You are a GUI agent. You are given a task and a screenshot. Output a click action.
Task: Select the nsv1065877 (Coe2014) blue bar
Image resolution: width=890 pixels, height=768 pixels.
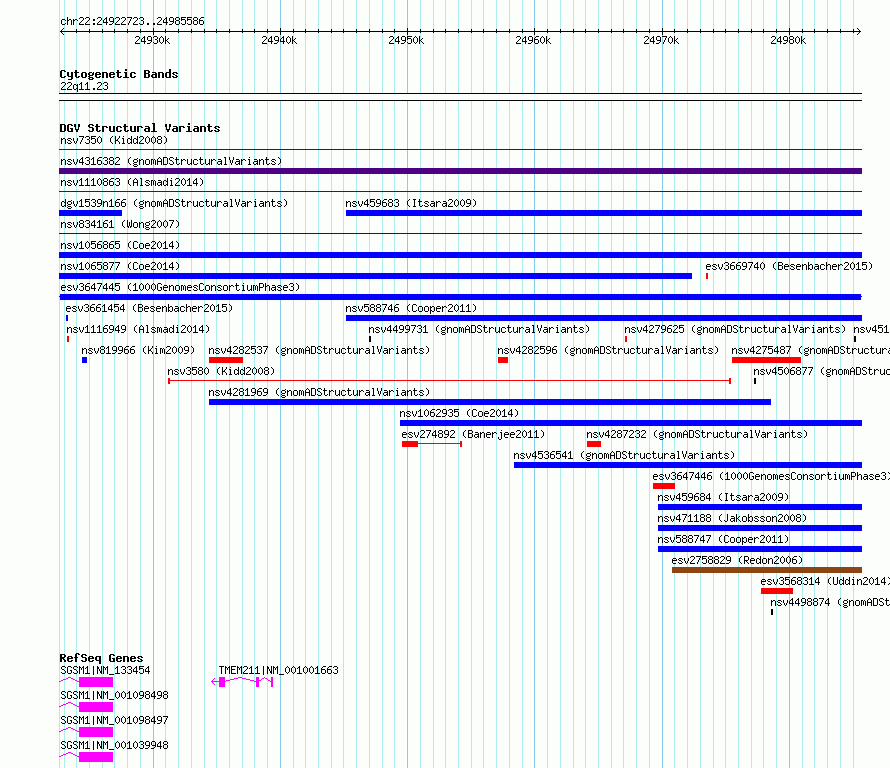tap(375, 276)
